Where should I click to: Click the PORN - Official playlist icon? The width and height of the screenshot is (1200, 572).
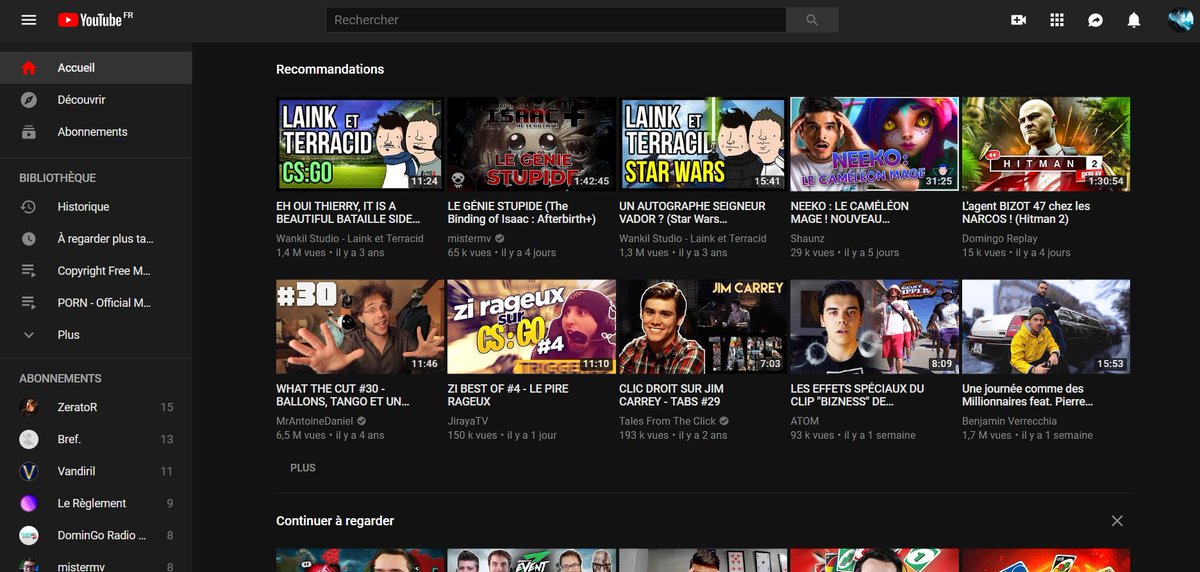(x=29, y=303)
